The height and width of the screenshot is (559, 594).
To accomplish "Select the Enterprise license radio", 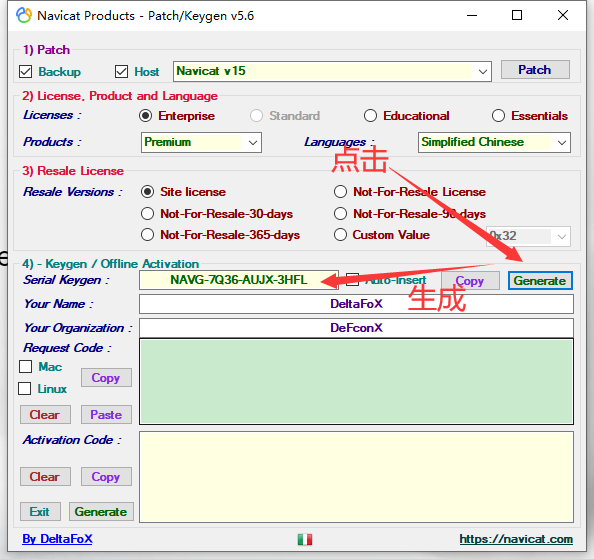I will pos(145,116).
